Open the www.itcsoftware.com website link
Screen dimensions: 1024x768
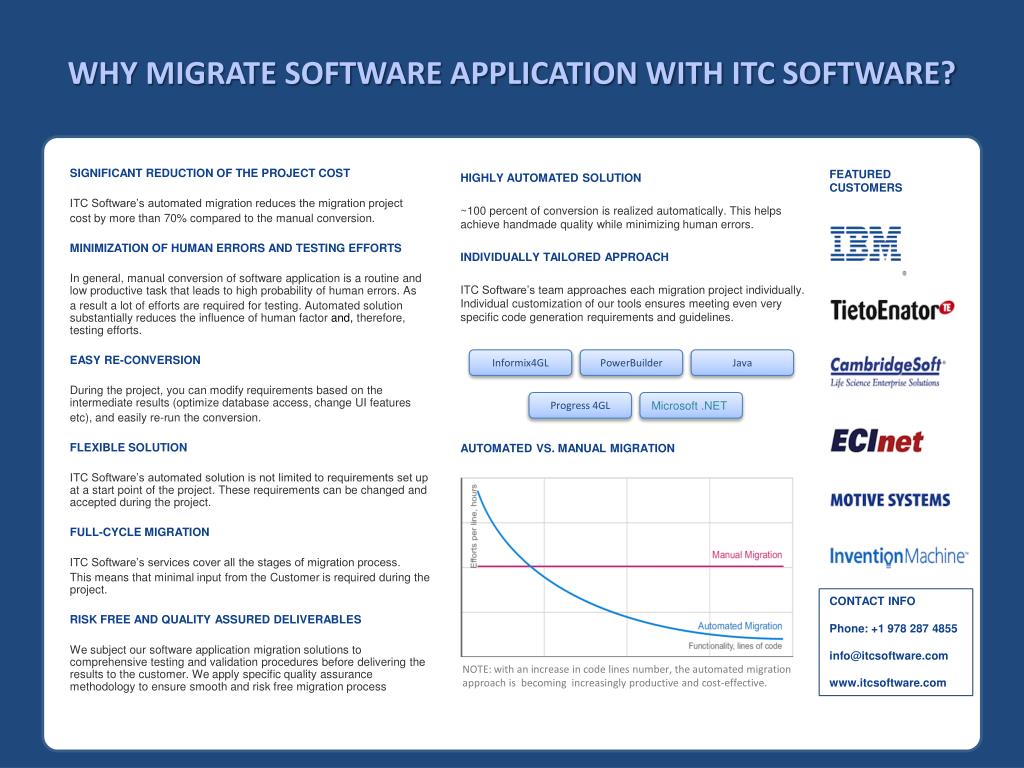click(x=888, y=683)
